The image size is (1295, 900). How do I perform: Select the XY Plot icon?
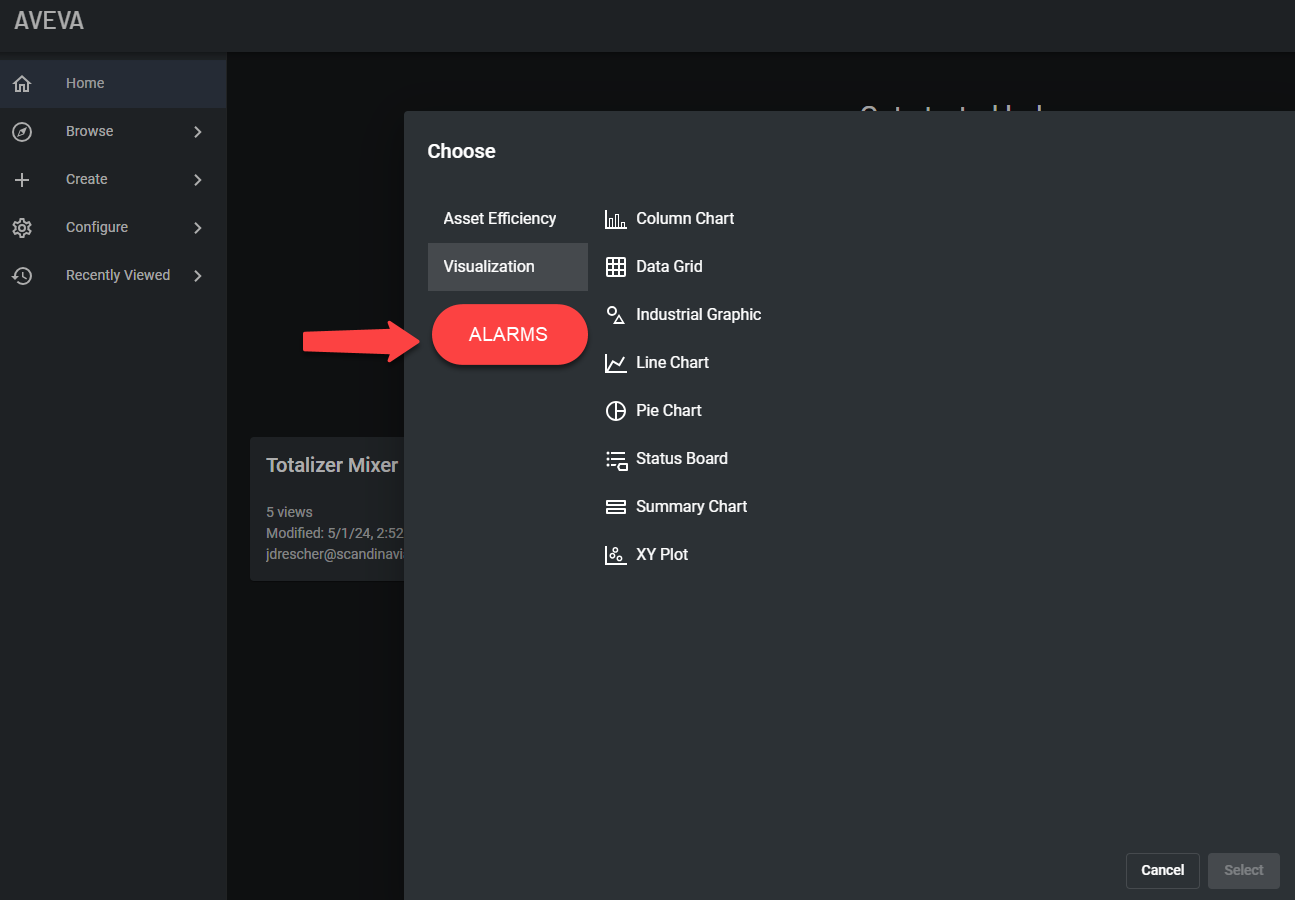[x=616, y=555]
